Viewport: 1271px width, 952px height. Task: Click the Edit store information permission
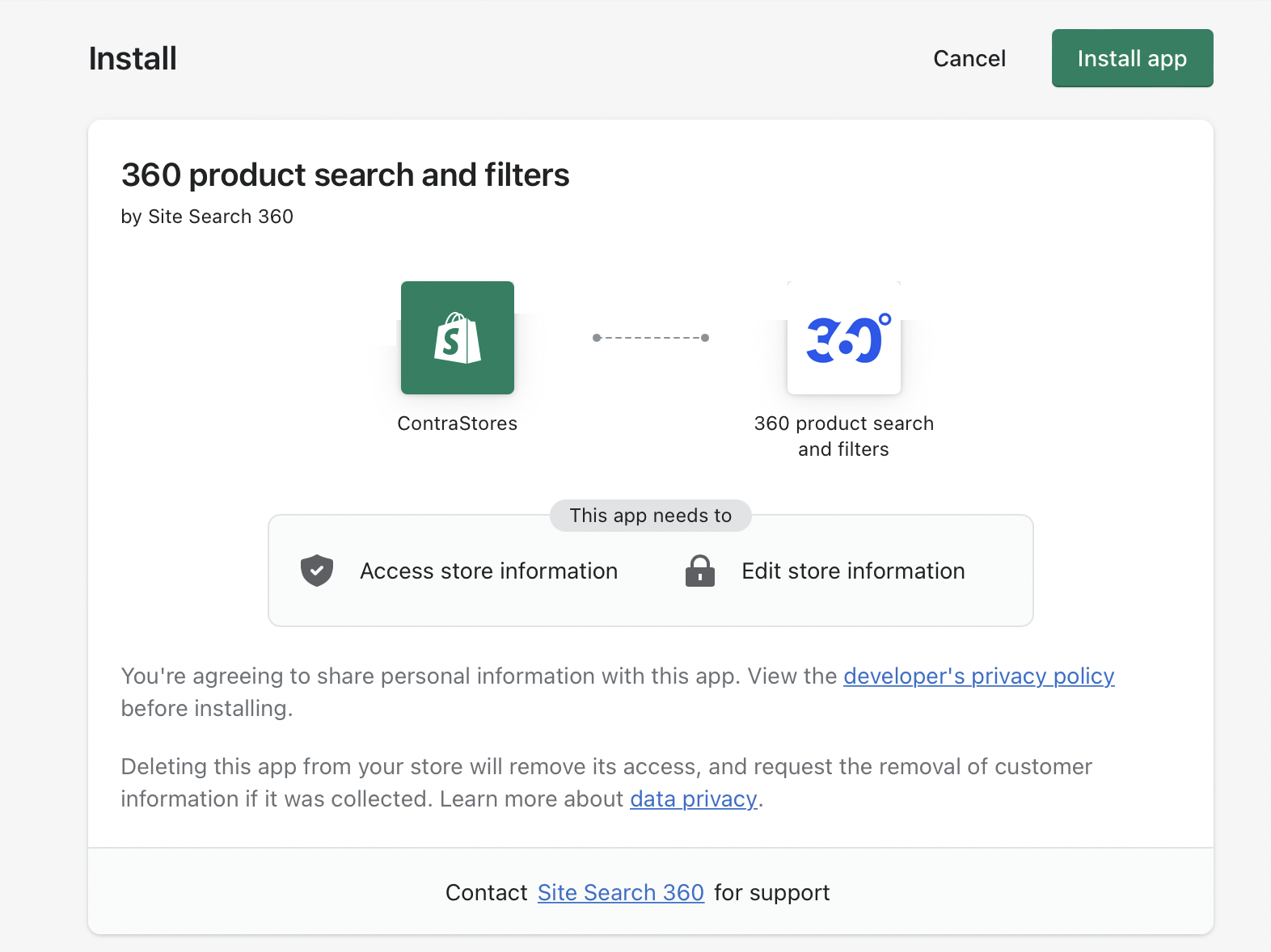click(x=853, y=571)
